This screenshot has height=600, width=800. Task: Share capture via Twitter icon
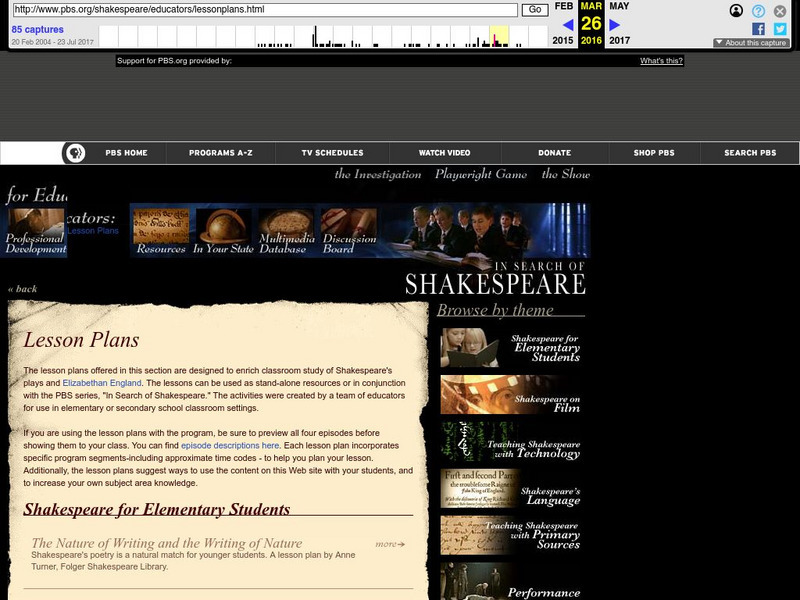pos(780,29)
